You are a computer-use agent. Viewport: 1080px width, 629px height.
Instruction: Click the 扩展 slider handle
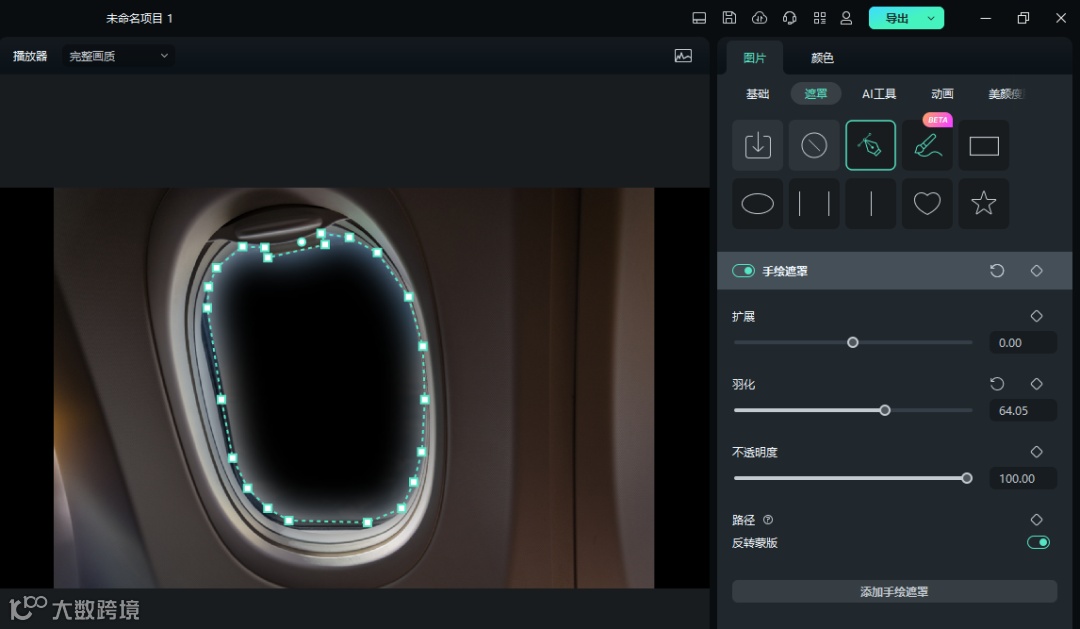[x=853, y=342]
